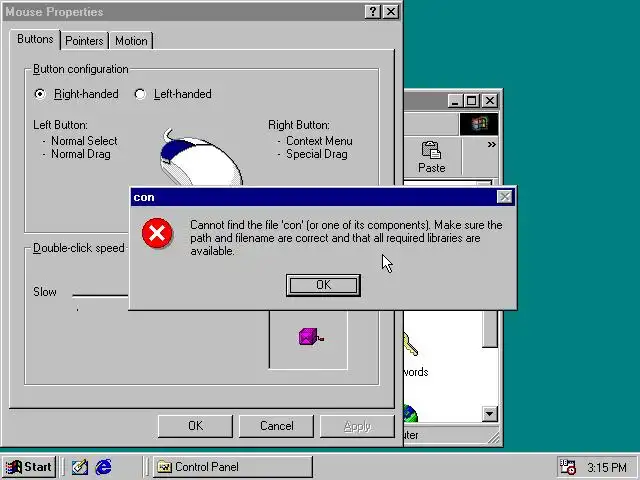Image resolution: width=640 pixels, height=480 pixels.
Task: Select the Buttons tab
Action: tap(35, 39)
